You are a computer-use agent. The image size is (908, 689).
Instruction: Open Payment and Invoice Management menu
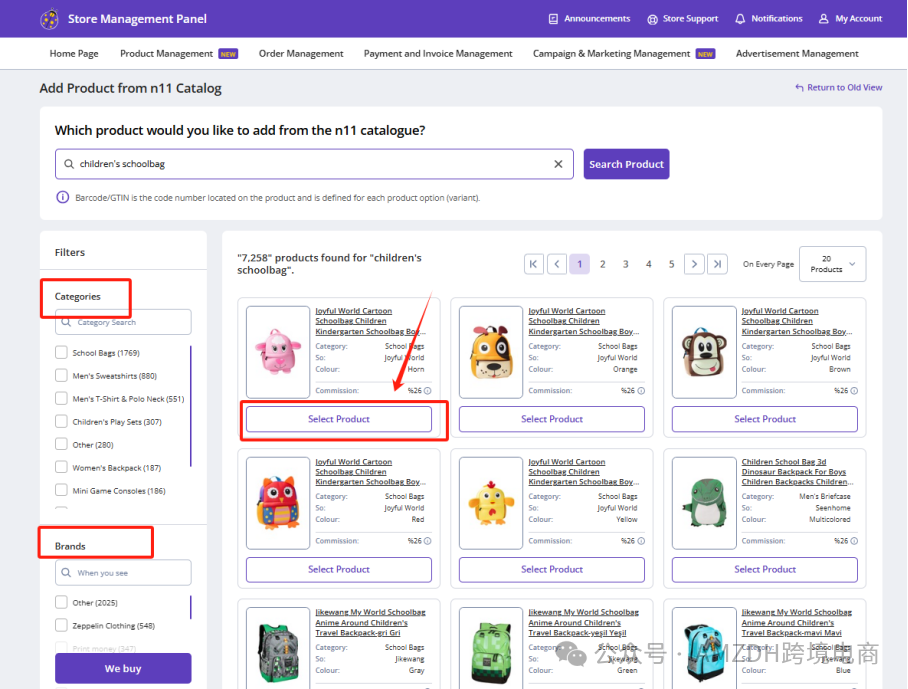click(438, 54)
